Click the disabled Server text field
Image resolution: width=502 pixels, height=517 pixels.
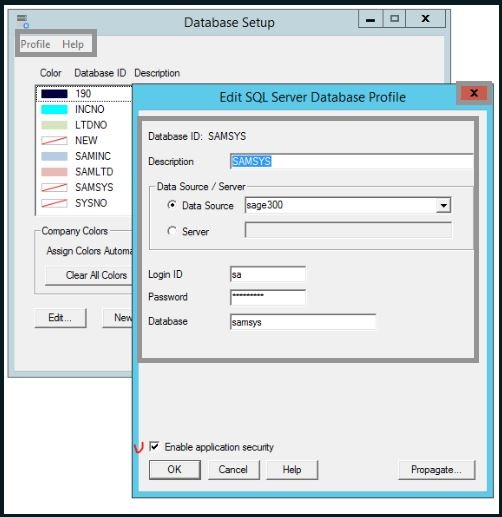(x=348, y=230)
